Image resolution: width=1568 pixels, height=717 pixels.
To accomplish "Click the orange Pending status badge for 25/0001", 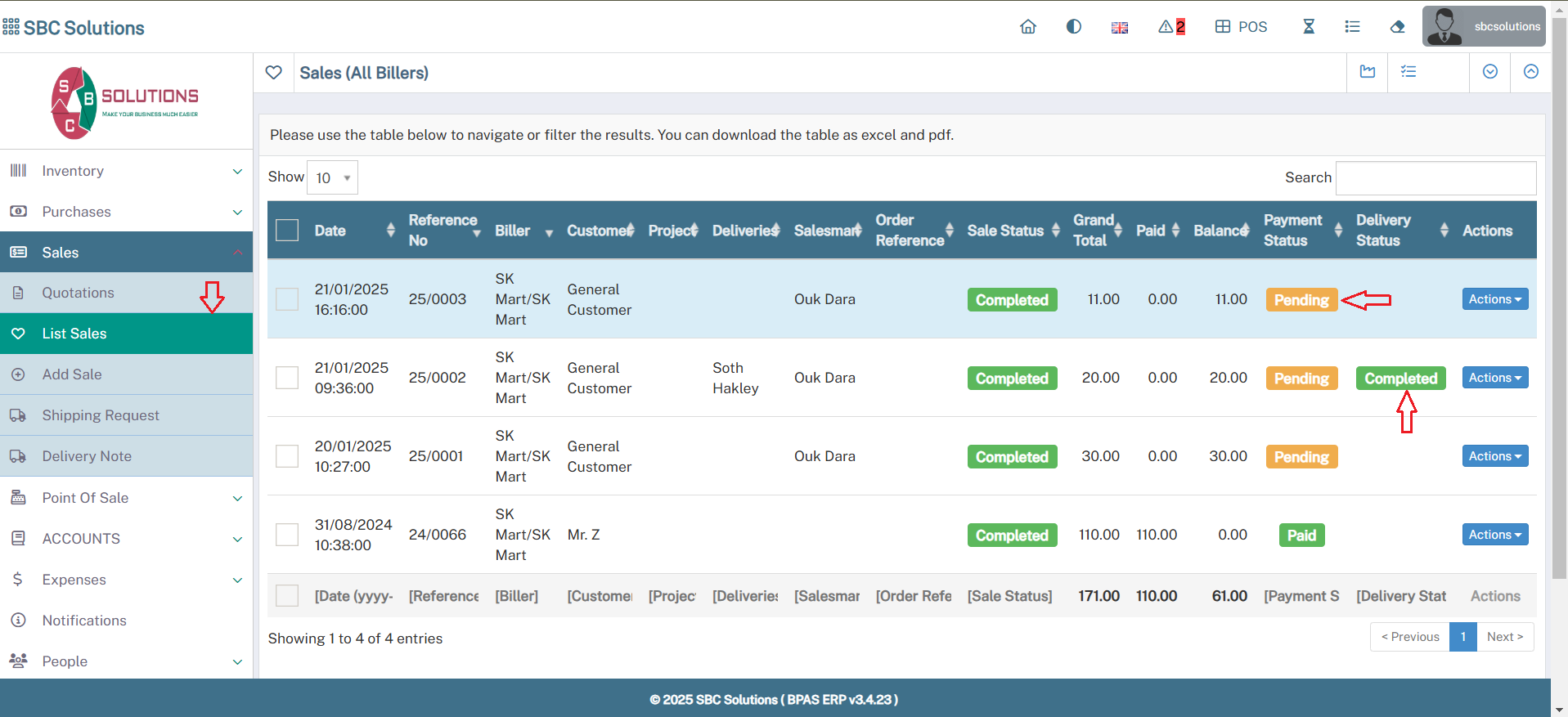I will (1301, 457).
